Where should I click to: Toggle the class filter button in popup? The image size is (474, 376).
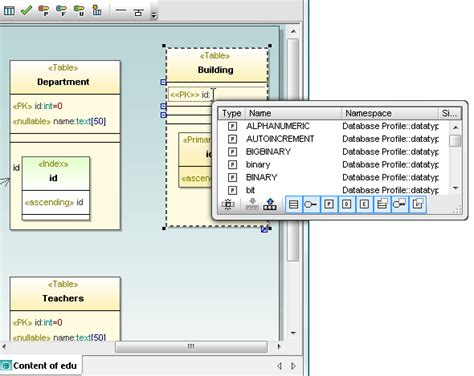click(x=293, y=204)
